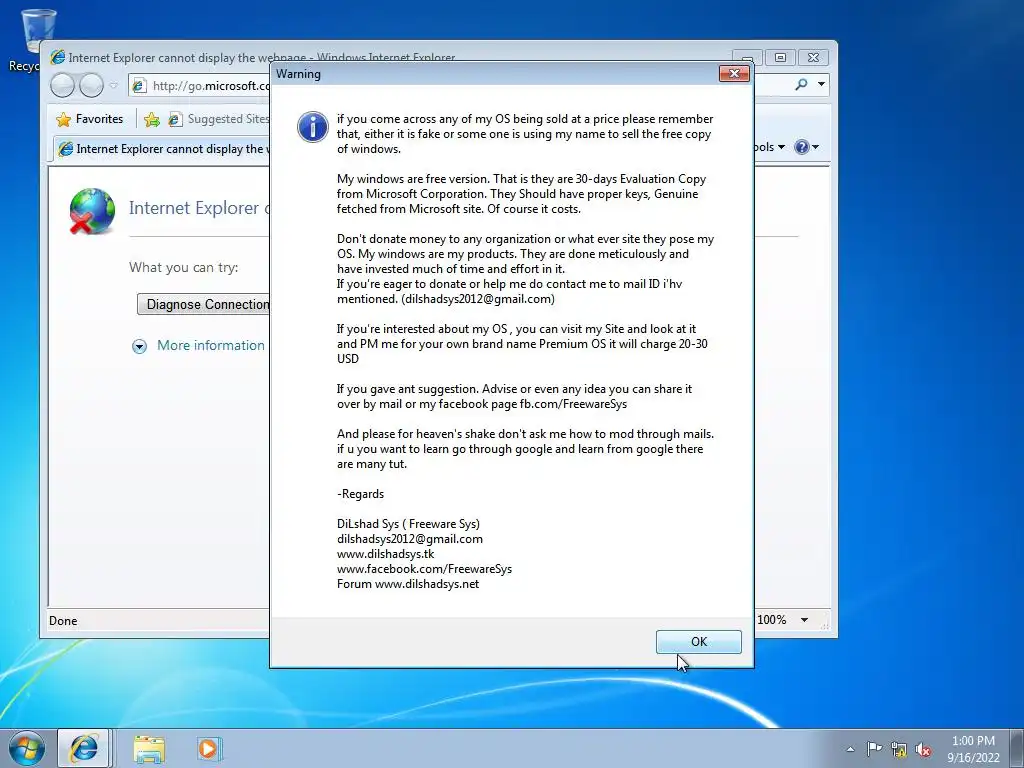Click the www.dilshadsys.tk text line

click(385, 554)
